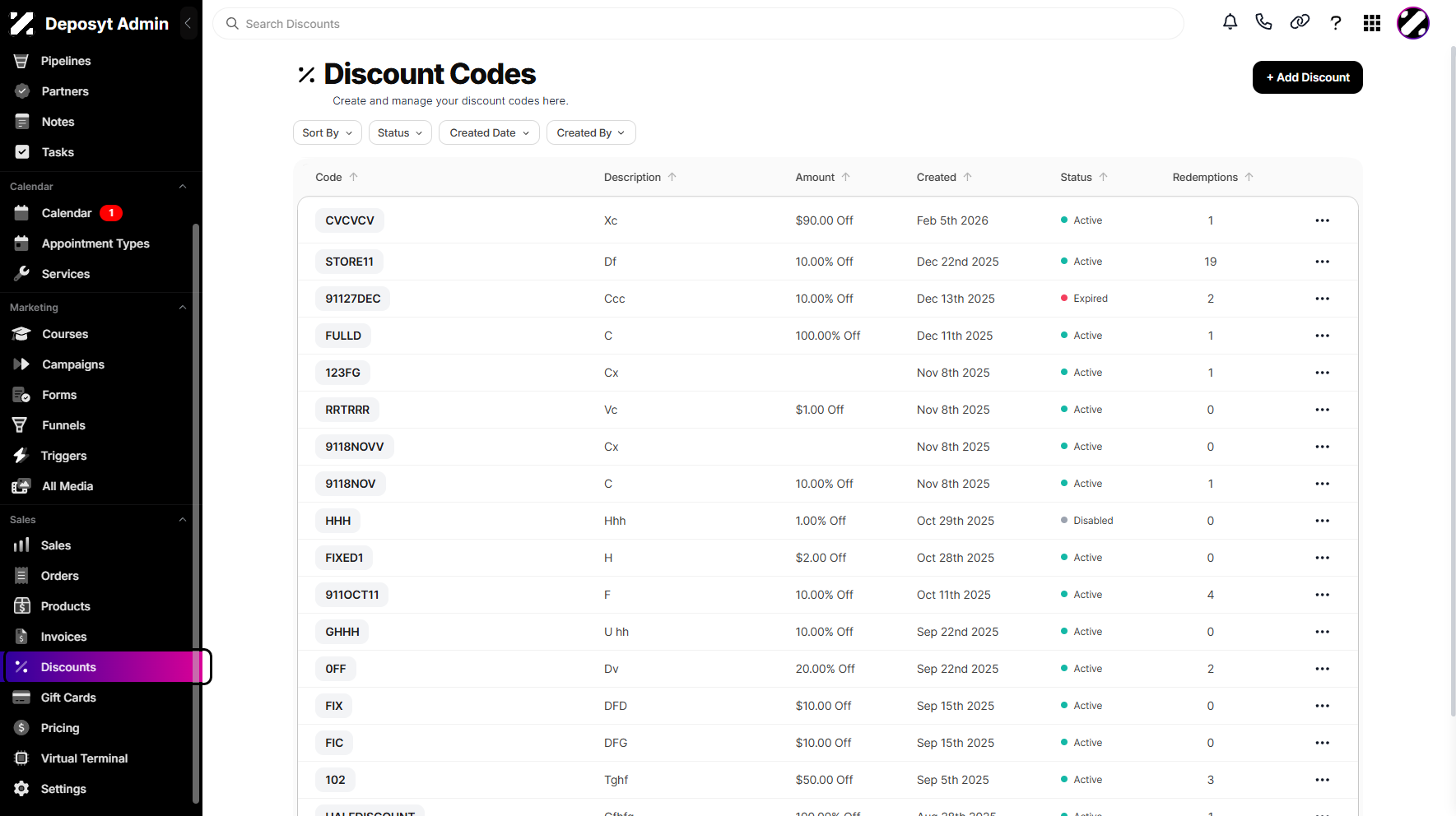Open the apps grid icon
1456x816 pixels.
[x=1372, y=23]
